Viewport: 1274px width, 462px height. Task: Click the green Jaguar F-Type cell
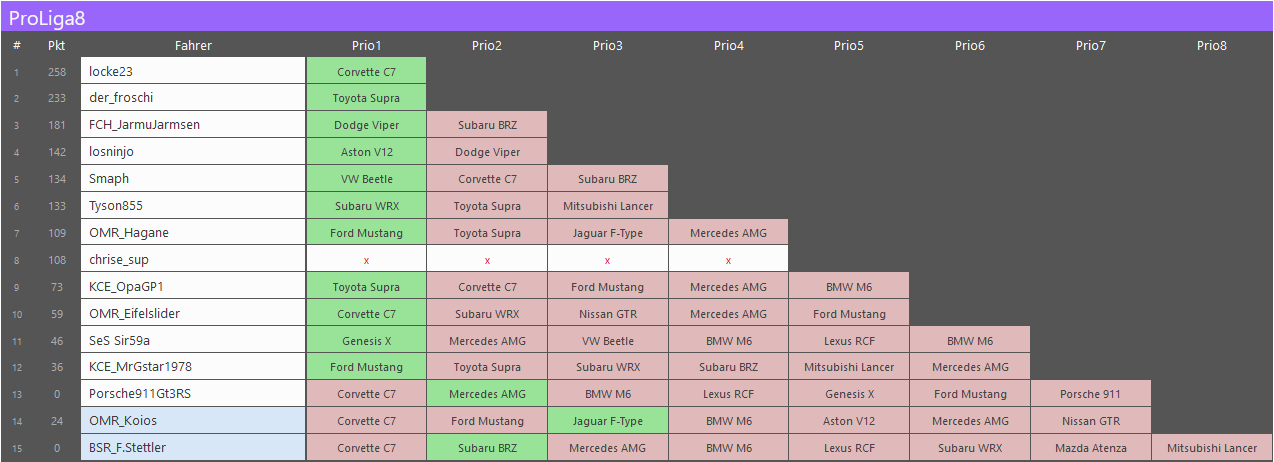pos(607,421)
